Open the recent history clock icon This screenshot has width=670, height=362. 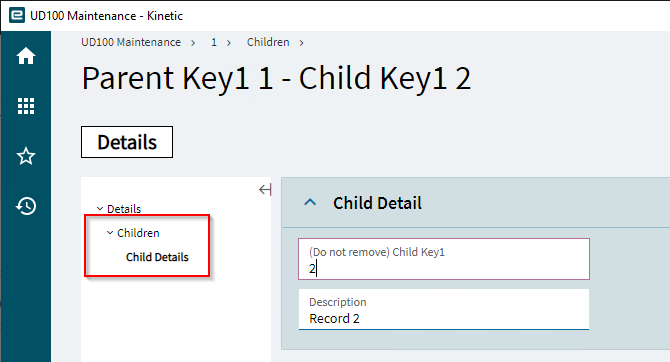pos(26,206)
